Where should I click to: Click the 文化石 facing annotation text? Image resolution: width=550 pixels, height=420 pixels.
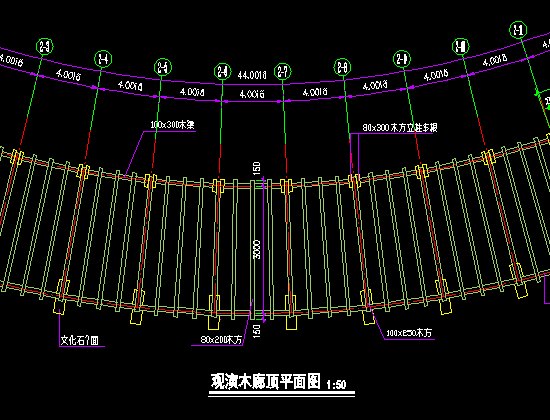point(80,340)
